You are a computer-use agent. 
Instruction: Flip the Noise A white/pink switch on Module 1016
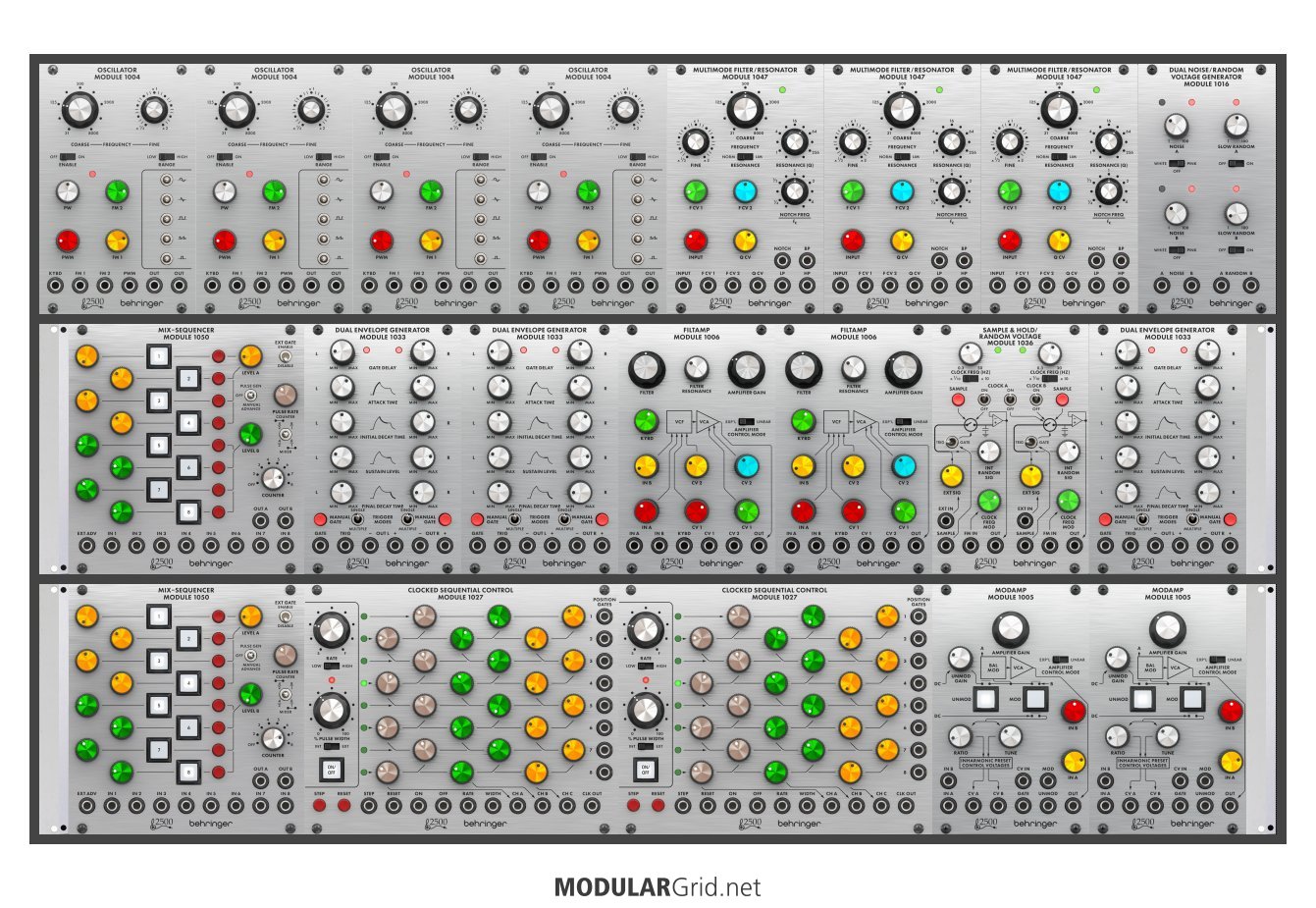click(1176, 165)
